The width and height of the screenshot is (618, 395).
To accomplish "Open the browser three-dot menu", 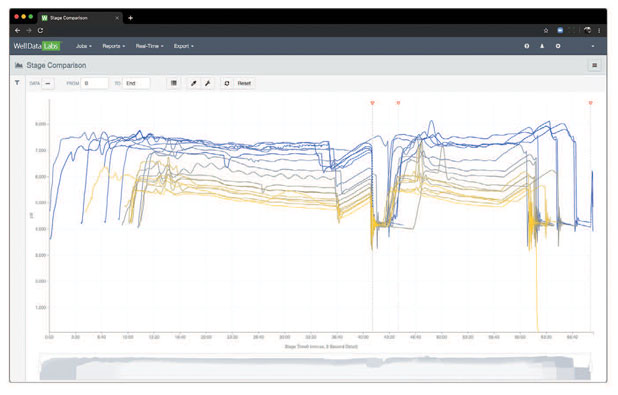I will 599,30.
